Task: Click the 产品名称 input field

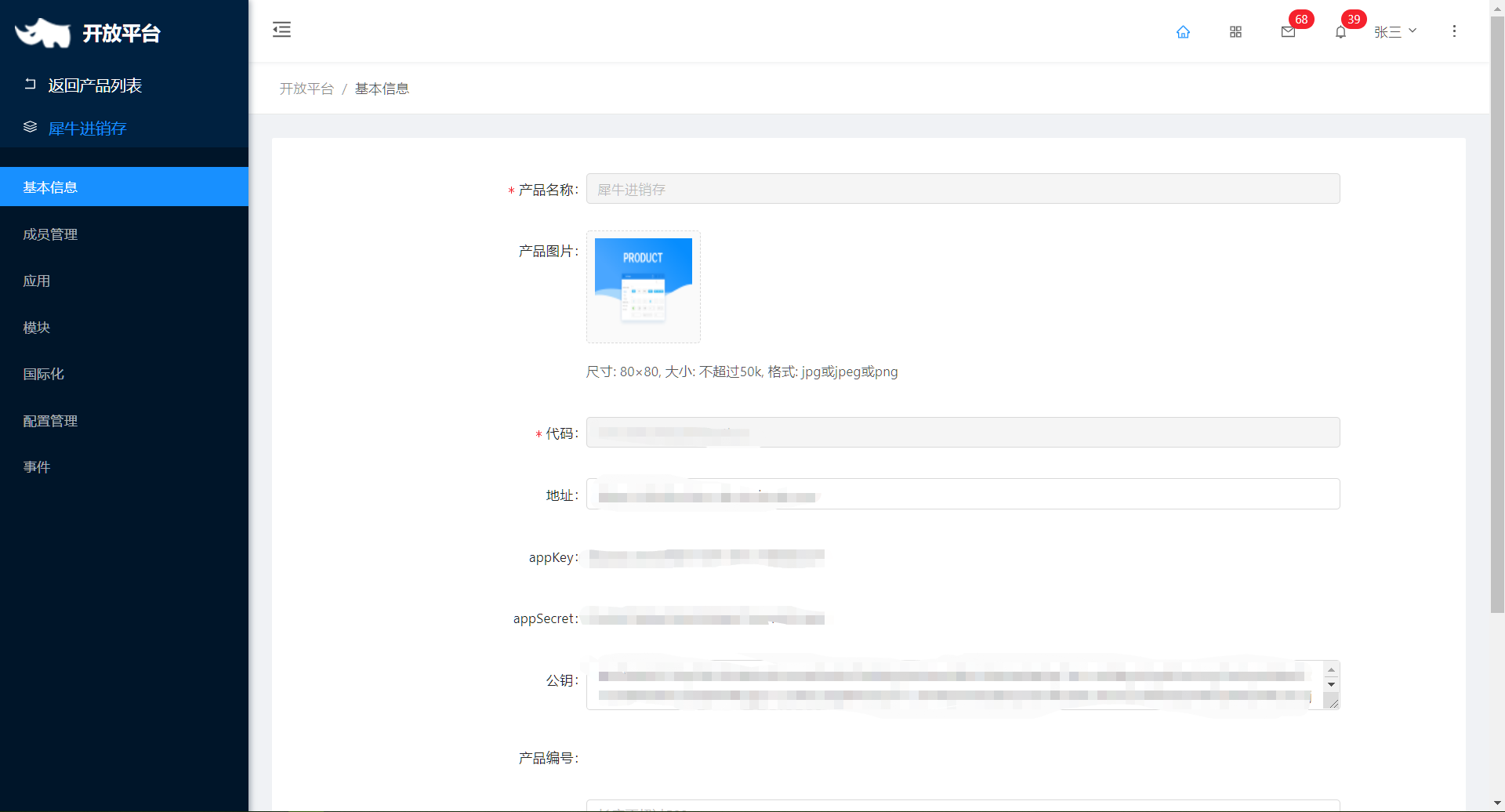Action: [963, 189]
